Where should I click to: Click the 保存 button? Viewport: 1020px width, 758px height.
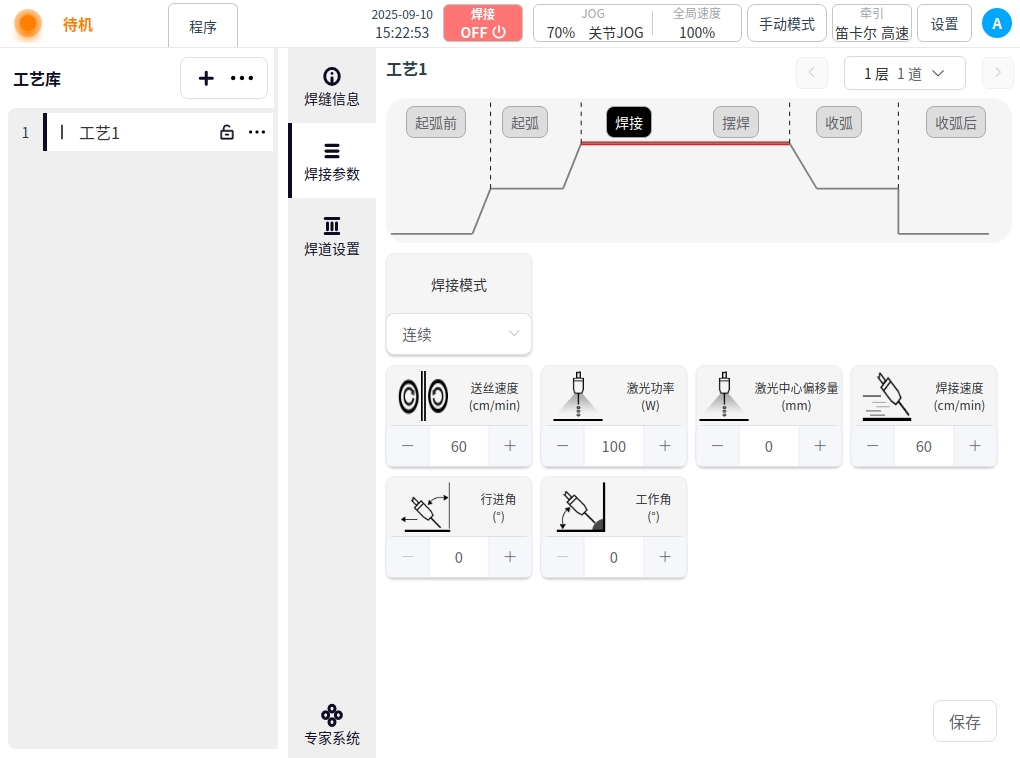(964, 721)
